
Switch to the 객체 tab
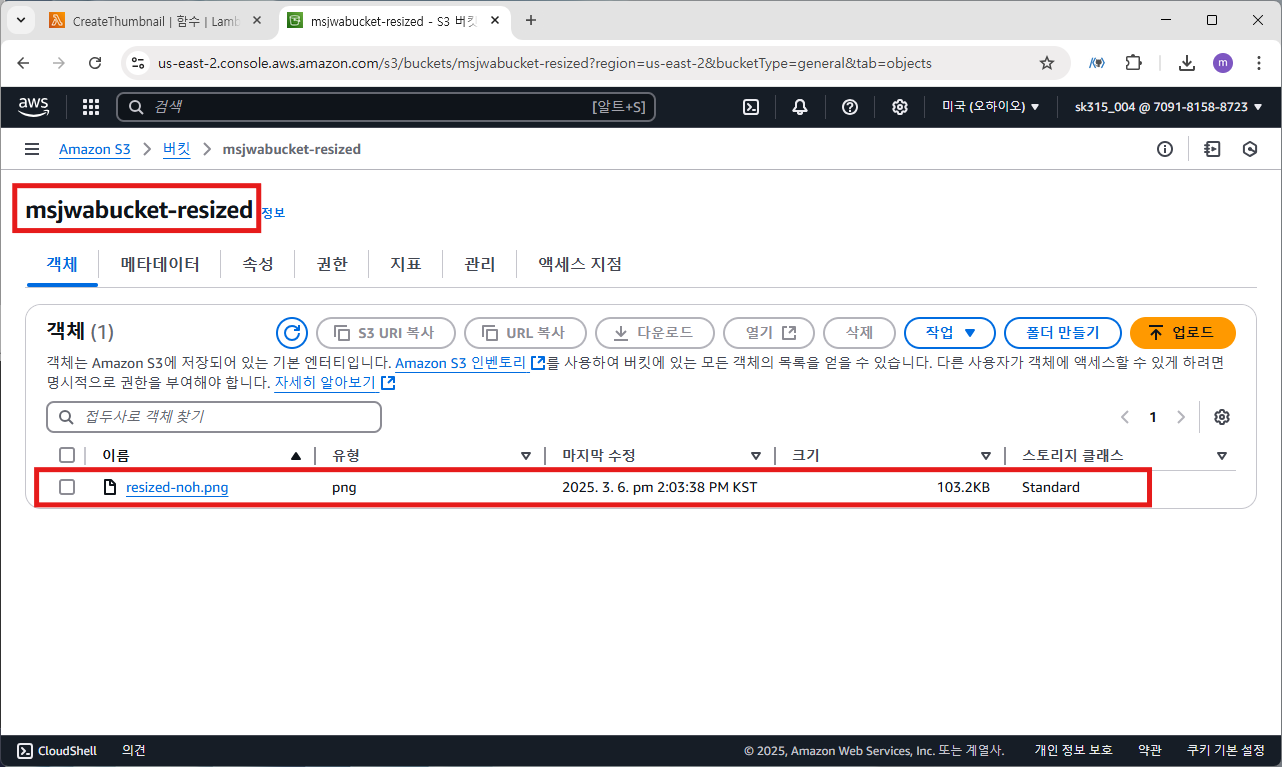point(62,264)
